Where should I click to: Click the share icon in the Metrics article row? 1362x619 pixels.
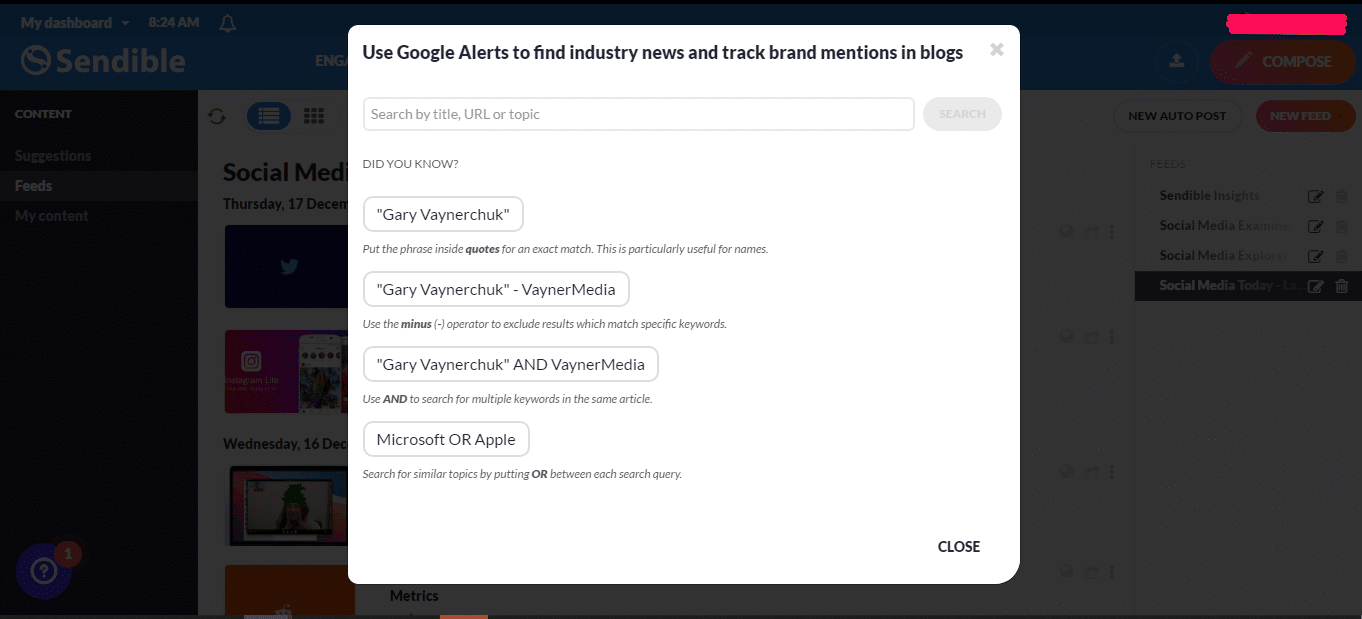(x=1091, y=572)
